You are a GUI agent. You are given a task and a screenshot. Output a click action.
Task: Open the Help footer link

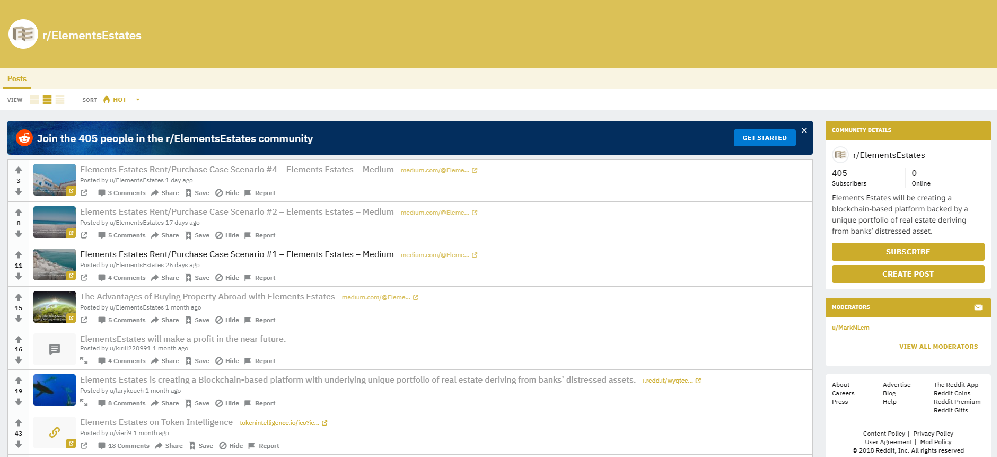pos(889,402)
